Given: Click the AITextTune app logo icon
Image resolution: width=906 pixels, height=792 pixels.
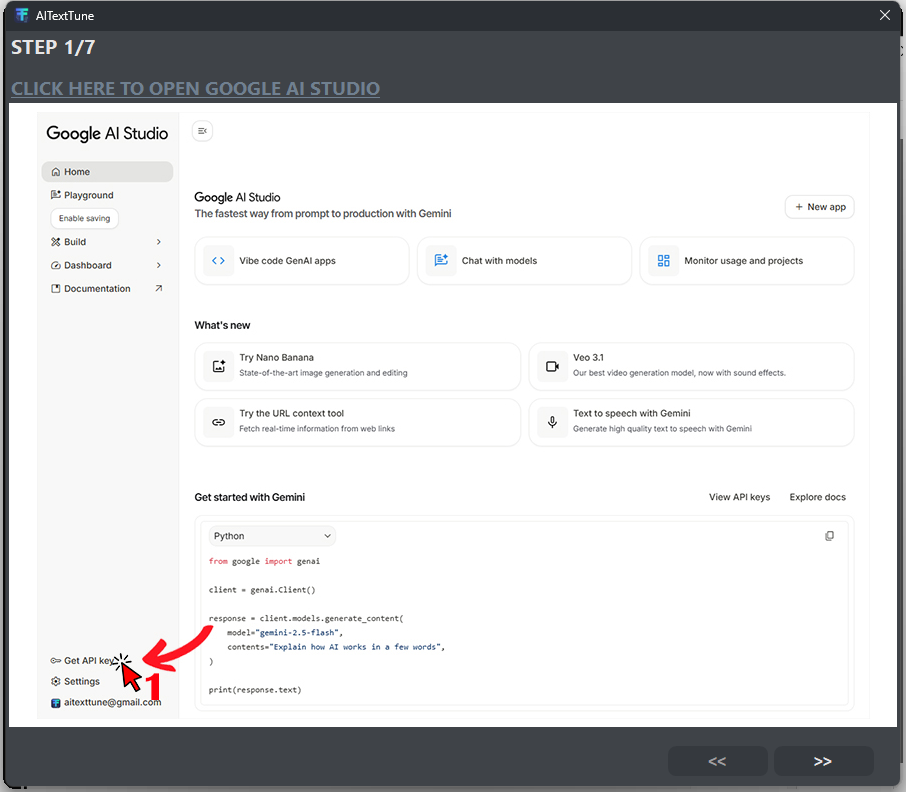Looking at the screenshot, I should (22, 15).
